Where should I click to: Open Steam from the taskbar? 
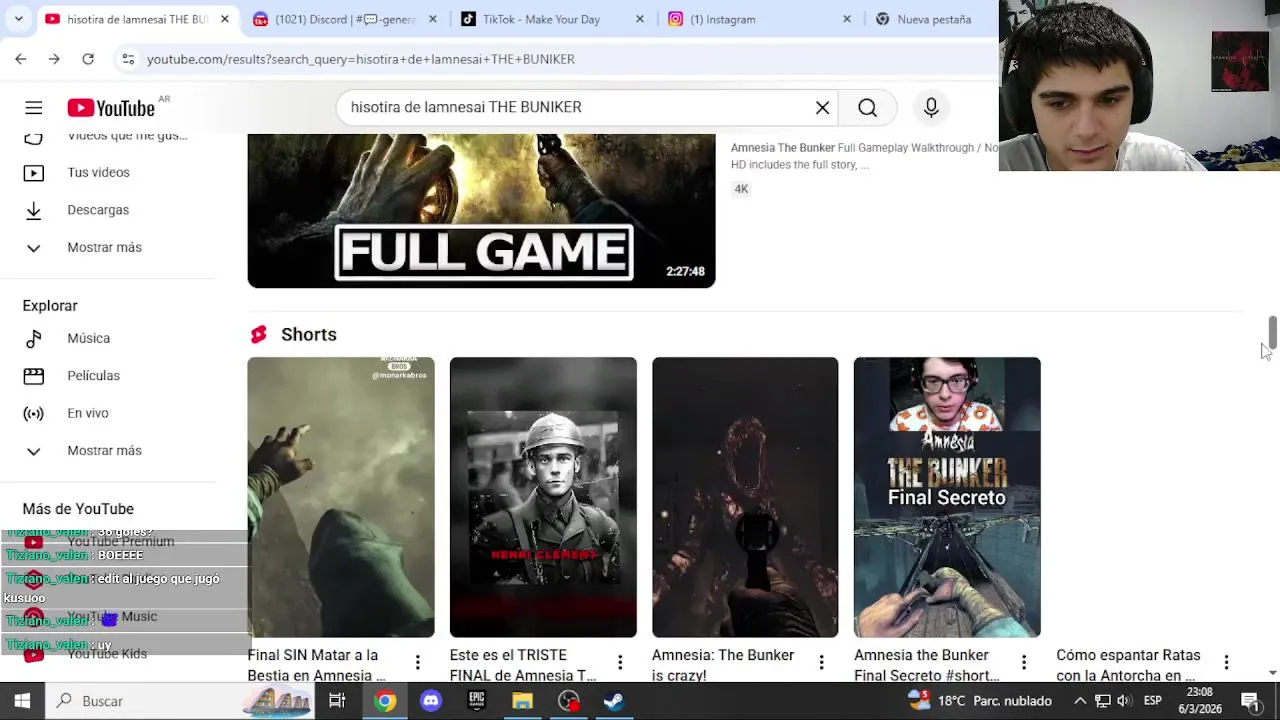pyautogui.click(x=613, y=701)
